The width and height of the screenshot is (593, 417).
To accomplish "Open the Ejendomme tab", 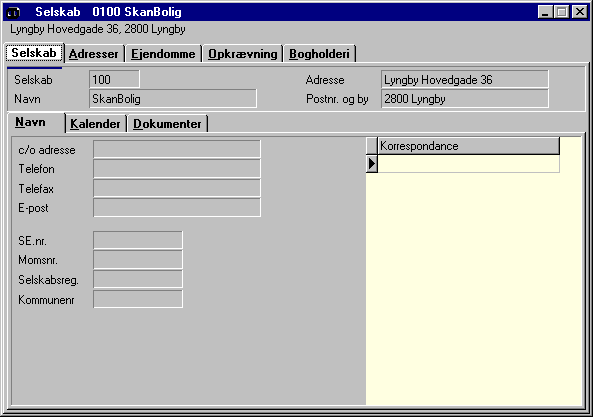I will [x=163, y=54].
